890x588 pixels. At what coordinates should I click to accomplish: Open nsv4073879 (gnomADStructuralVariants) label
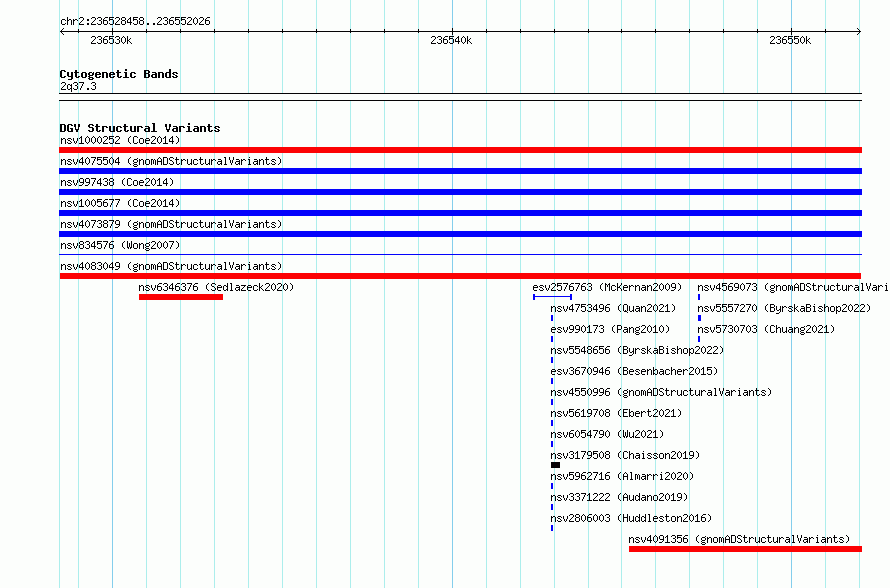(x=171, y=224)
